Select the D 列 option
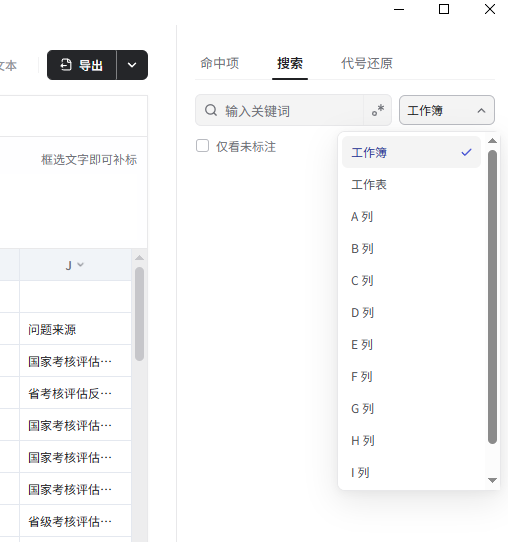This screenshot has width=508, height=542. 411,313
